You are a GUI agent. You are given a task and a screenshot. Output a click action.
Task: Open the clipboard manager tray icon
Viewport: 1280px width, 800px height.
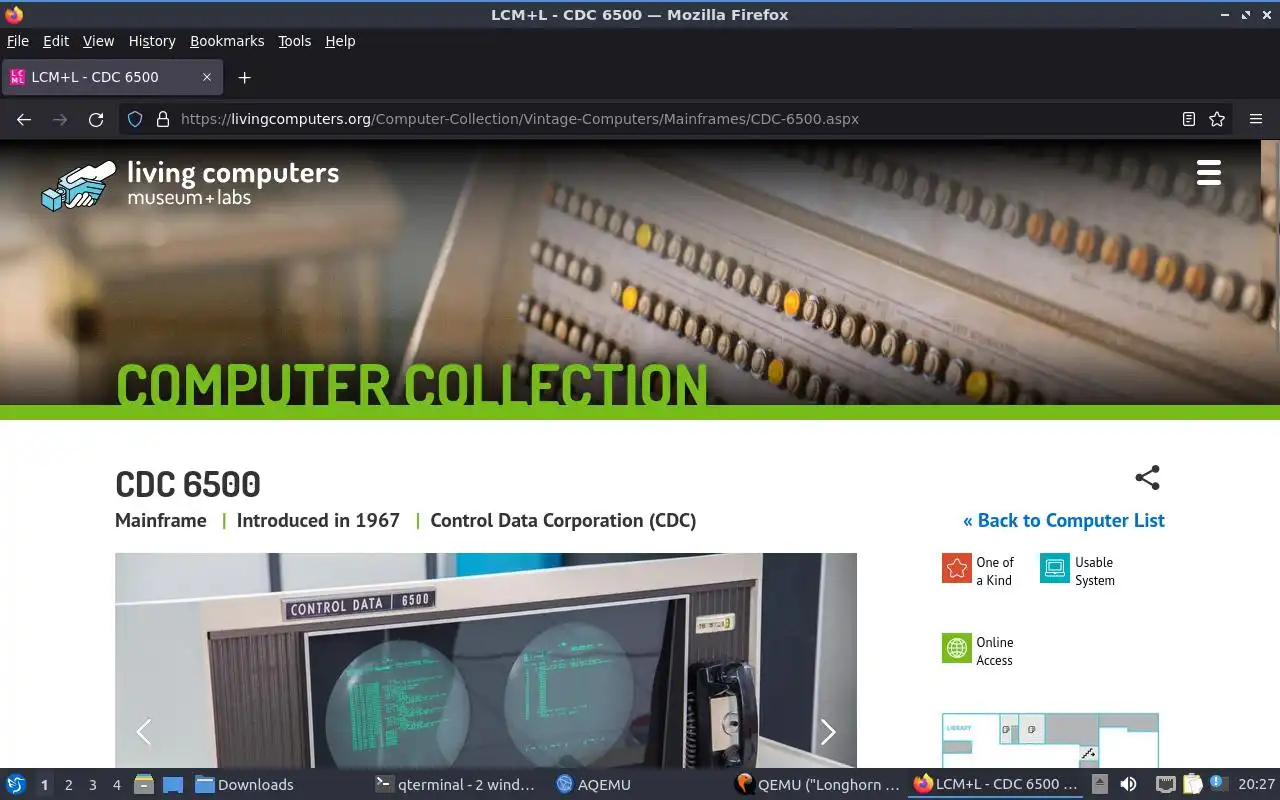click(x=1192, y=784)
